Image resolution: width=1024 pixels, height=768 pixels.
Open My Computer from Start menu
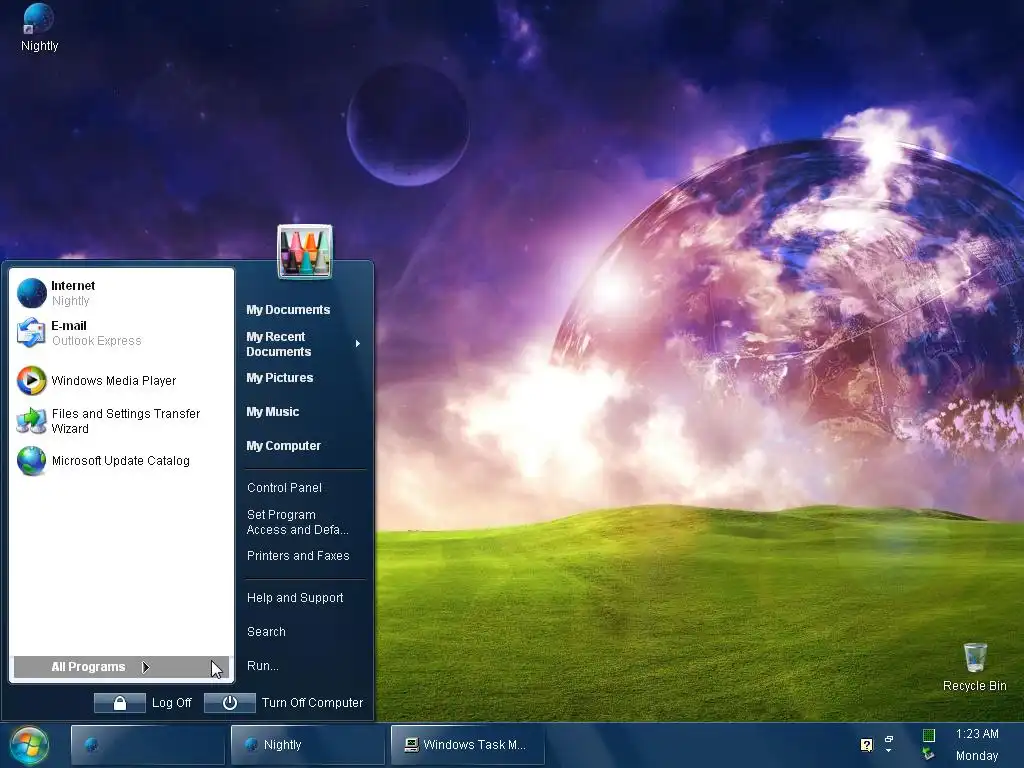click(x=283, y=445)
